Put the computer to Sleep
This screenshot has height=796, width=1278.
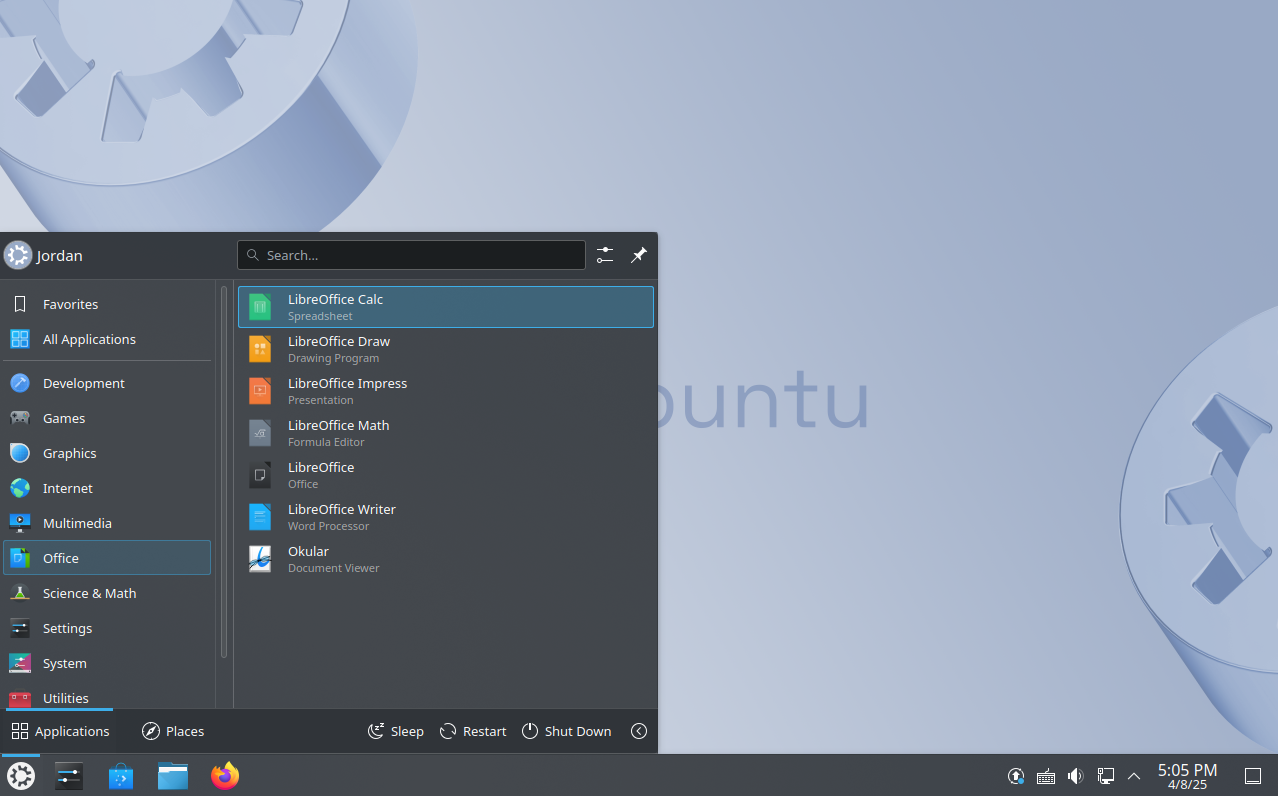pyautogui.click(x=395, y=730)
